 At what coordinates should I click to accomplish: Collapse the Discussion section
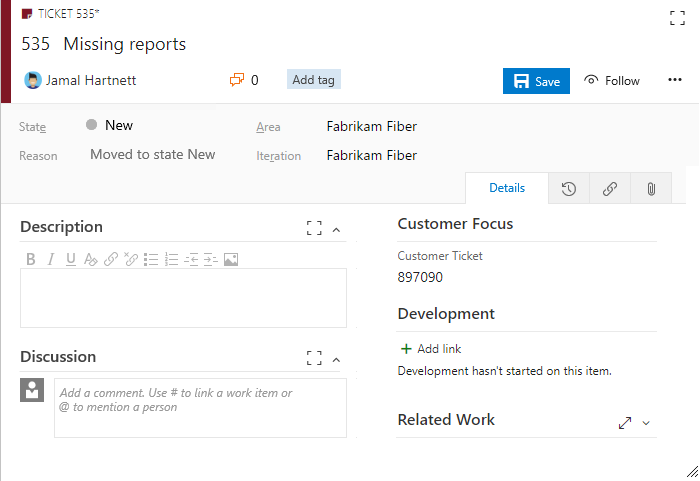click(337, 360)
